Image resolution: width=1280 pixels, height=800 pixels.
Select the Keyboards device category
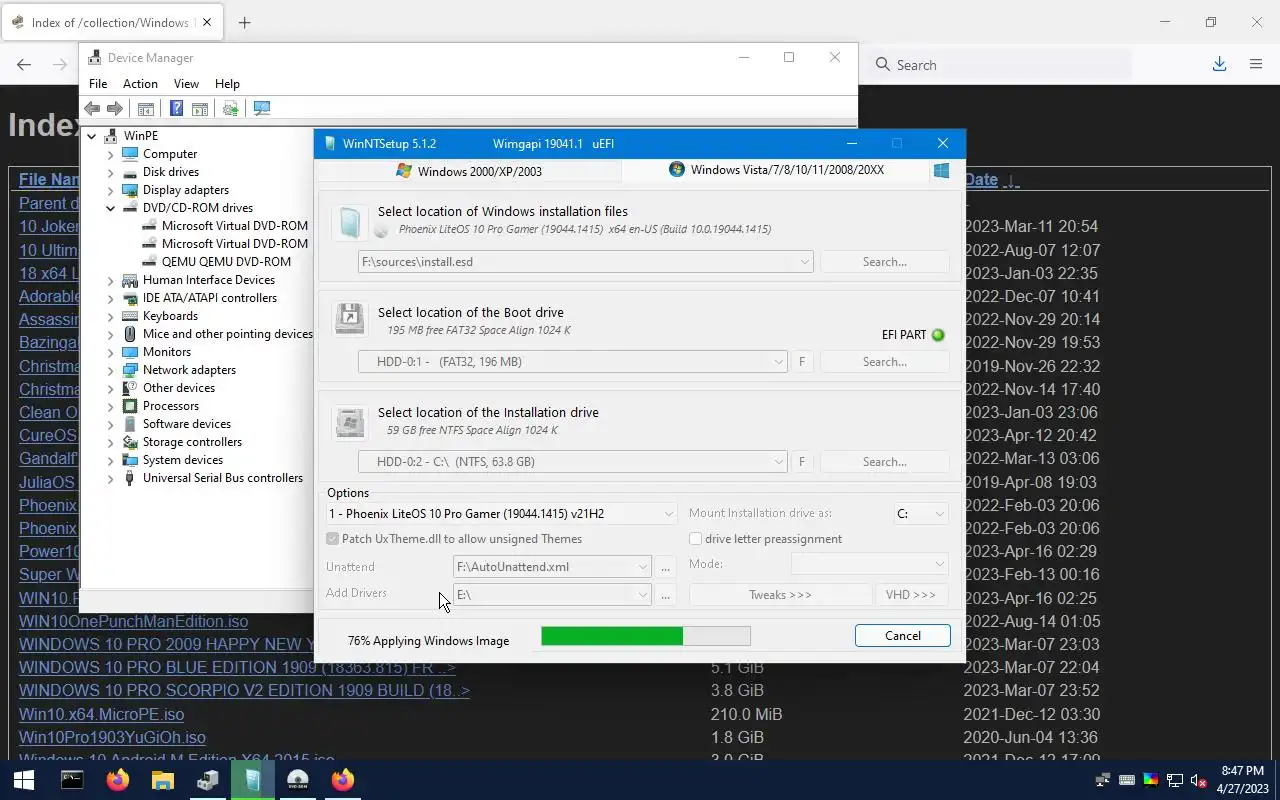coord(170,316)
